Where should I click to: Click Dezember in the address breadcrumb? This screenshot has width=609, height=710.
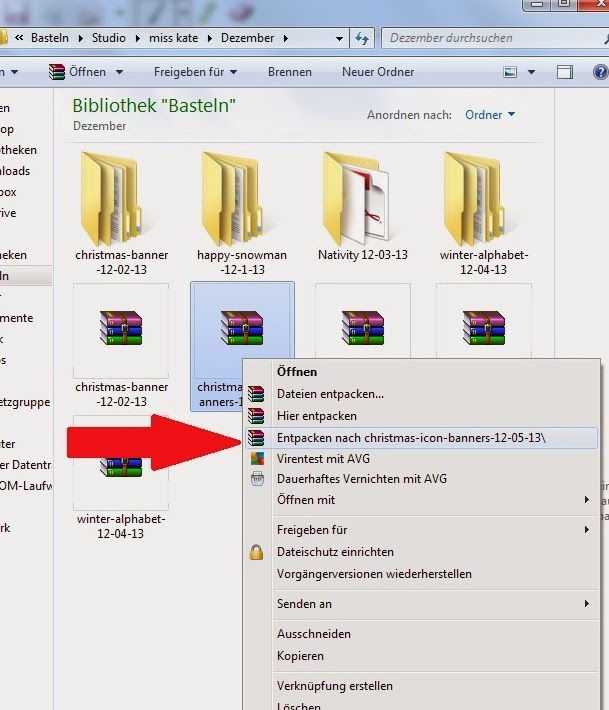click(x=248, y=38)
